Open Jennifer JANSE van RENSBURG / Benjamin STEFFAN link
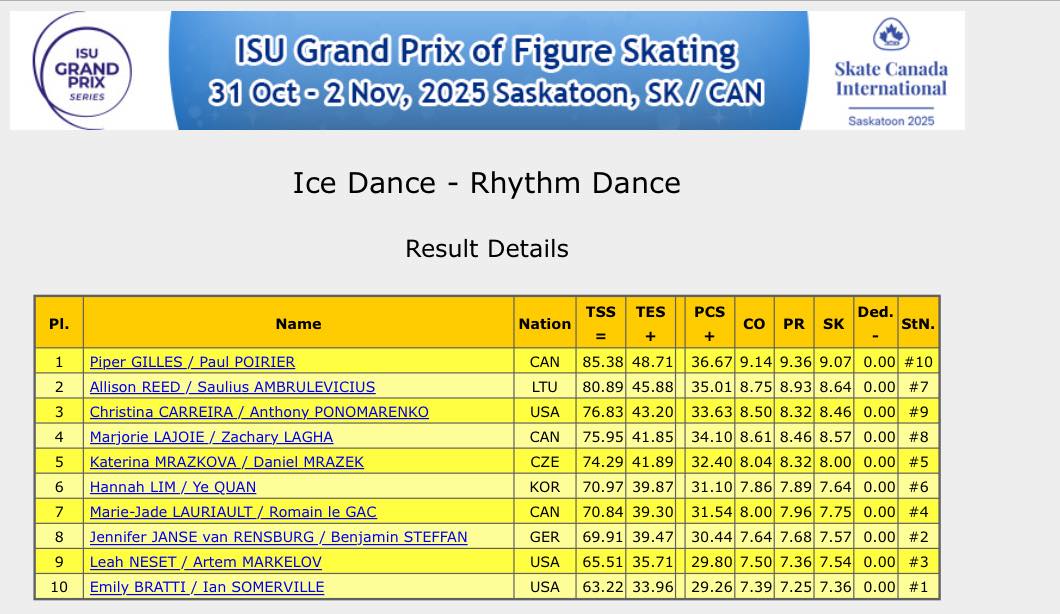Screen dimensions: 1060x614 coord(278,537)
